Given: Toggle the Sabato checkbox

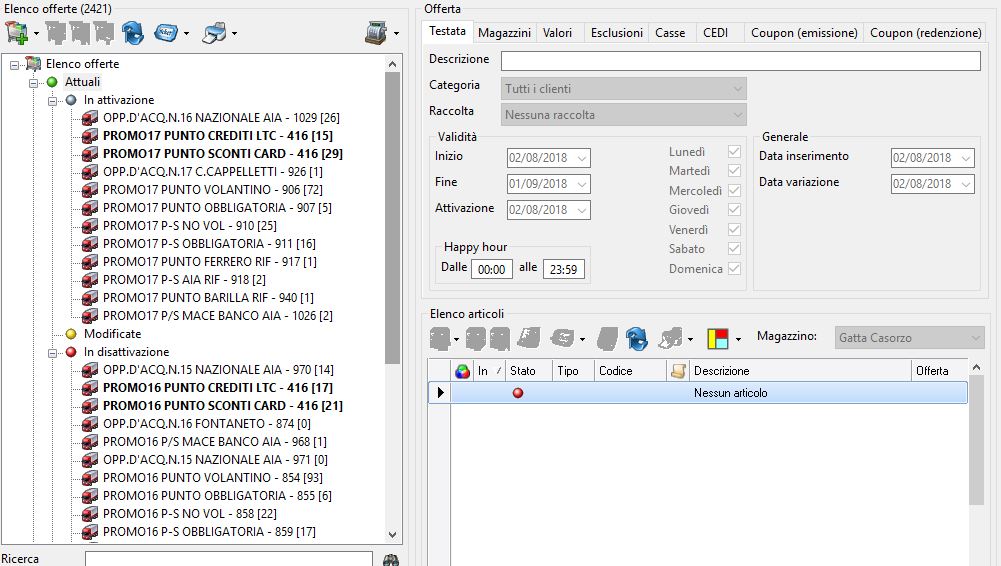Looking at the screenshot, I should [735, 249].
